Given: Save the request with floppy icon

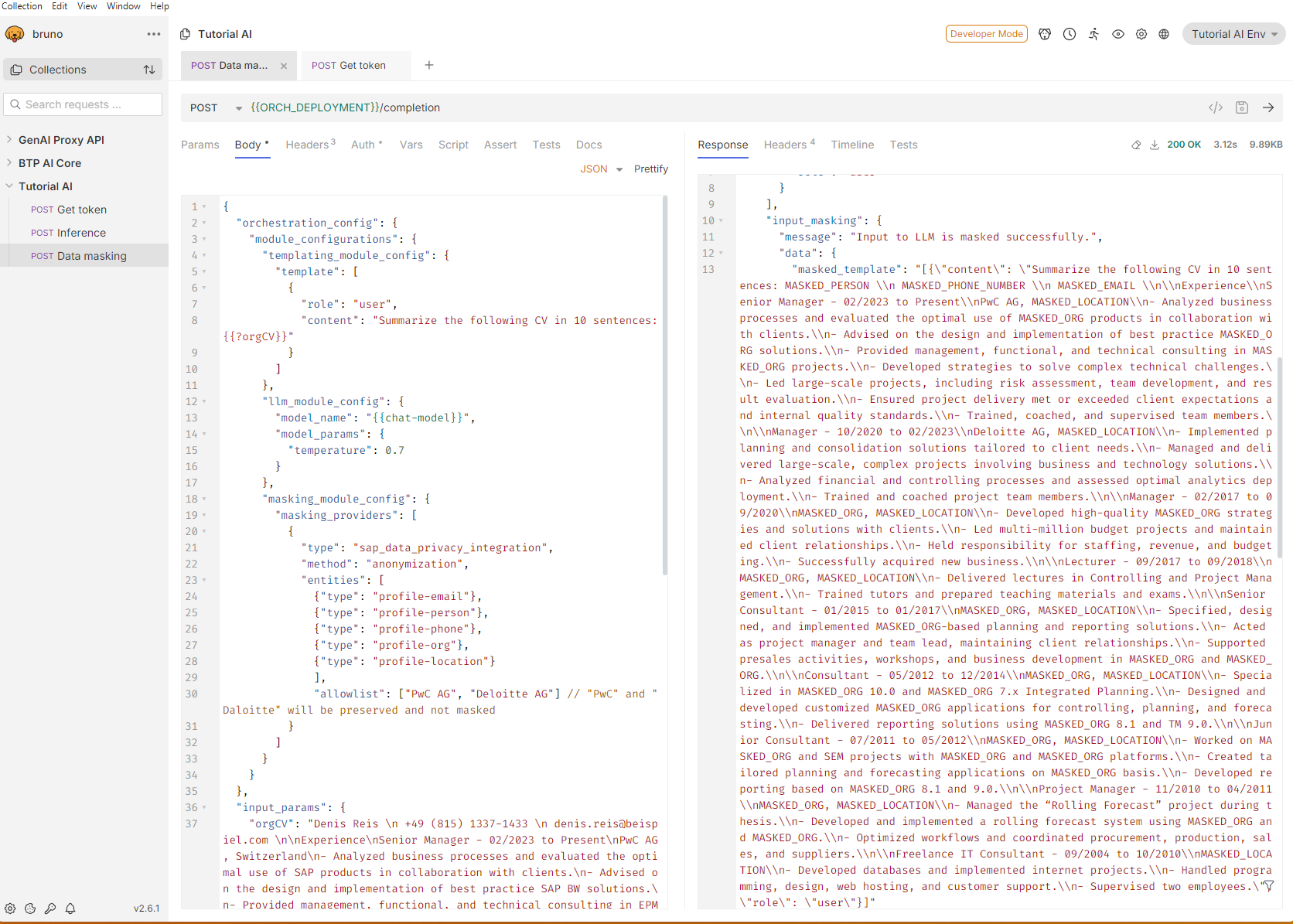Looking at the screenshot, I should 1242,107.
